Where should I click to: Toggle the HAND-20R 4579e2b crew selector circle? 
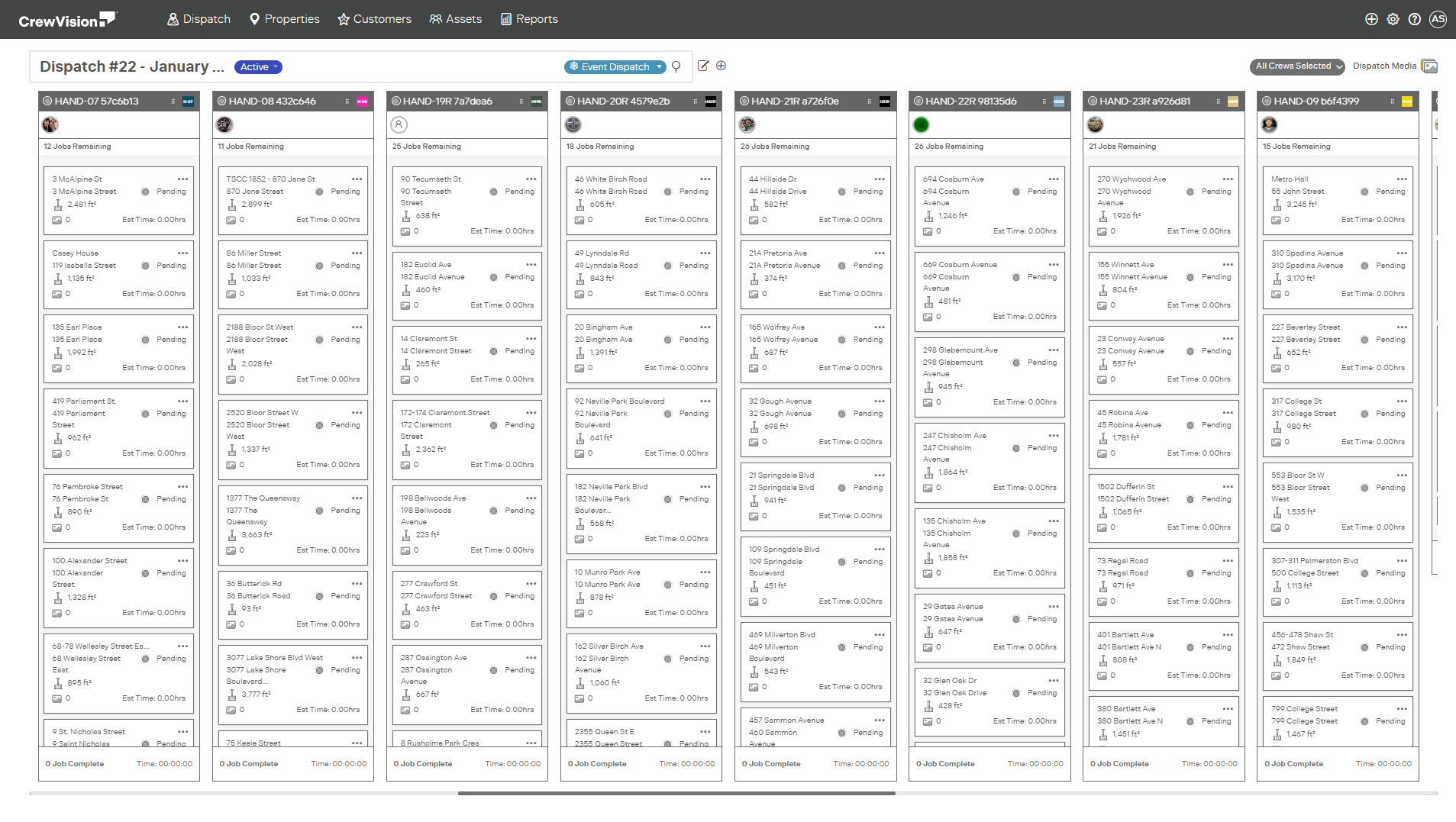coord(570,101)
